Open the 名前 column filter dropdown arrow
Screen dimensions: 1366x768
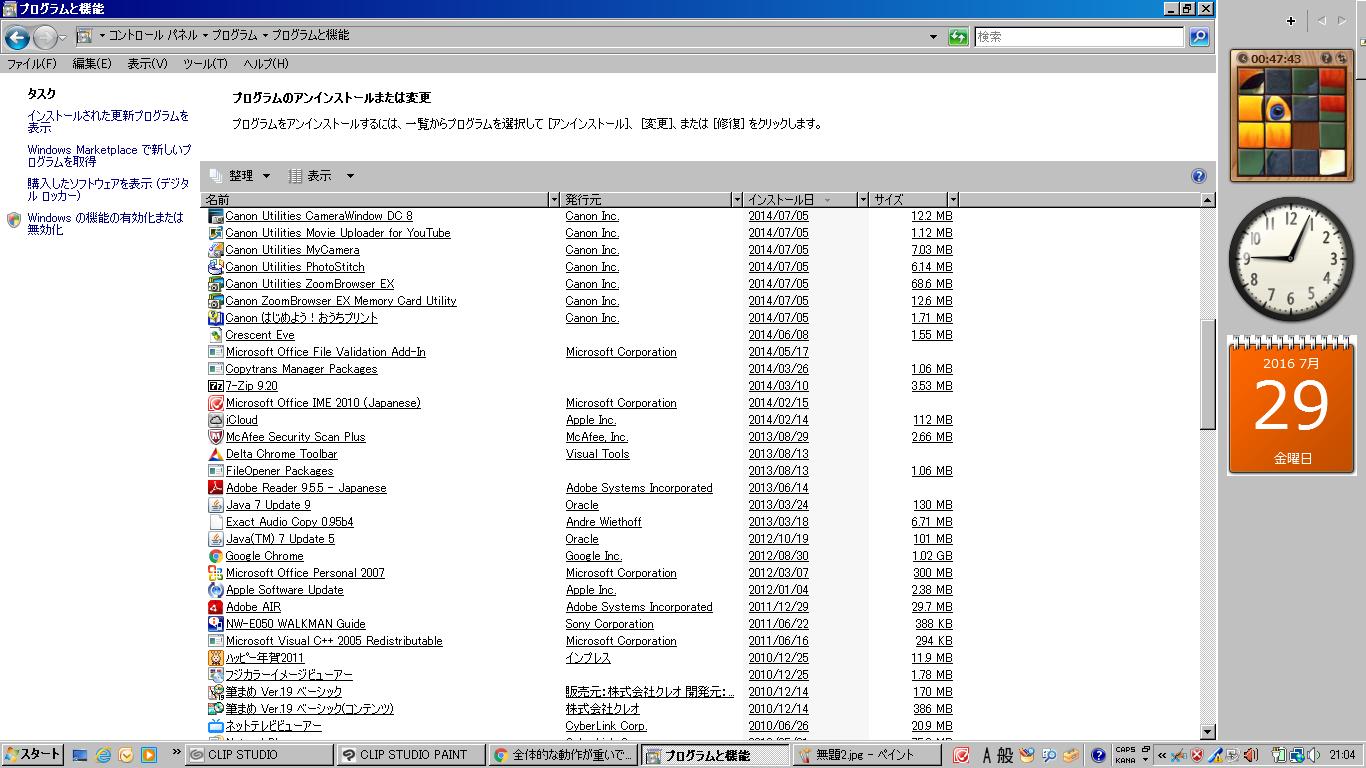point(554,200)
